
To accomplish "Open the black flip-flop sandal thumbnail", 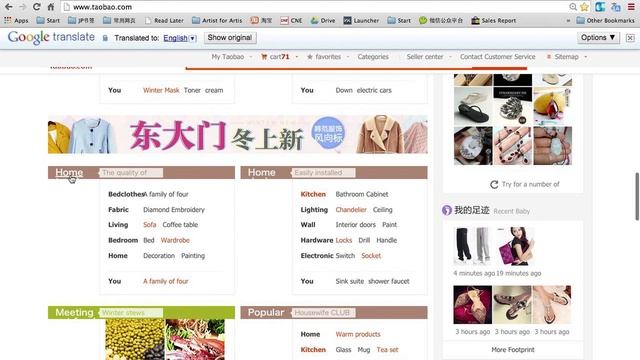I will coord(473,106).
